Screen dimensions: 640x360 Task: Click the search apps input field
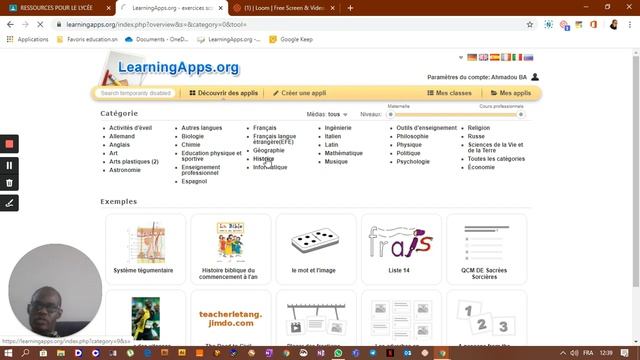(x=136, y=93)
